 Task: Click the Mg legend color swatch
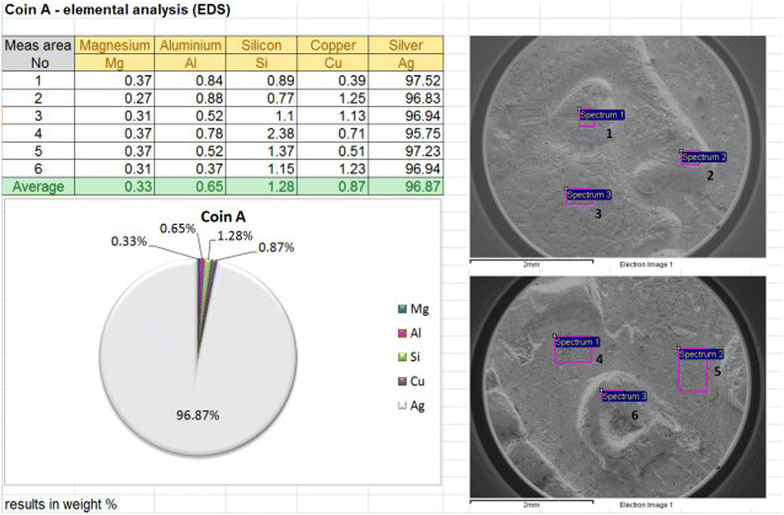coord(402,309)
